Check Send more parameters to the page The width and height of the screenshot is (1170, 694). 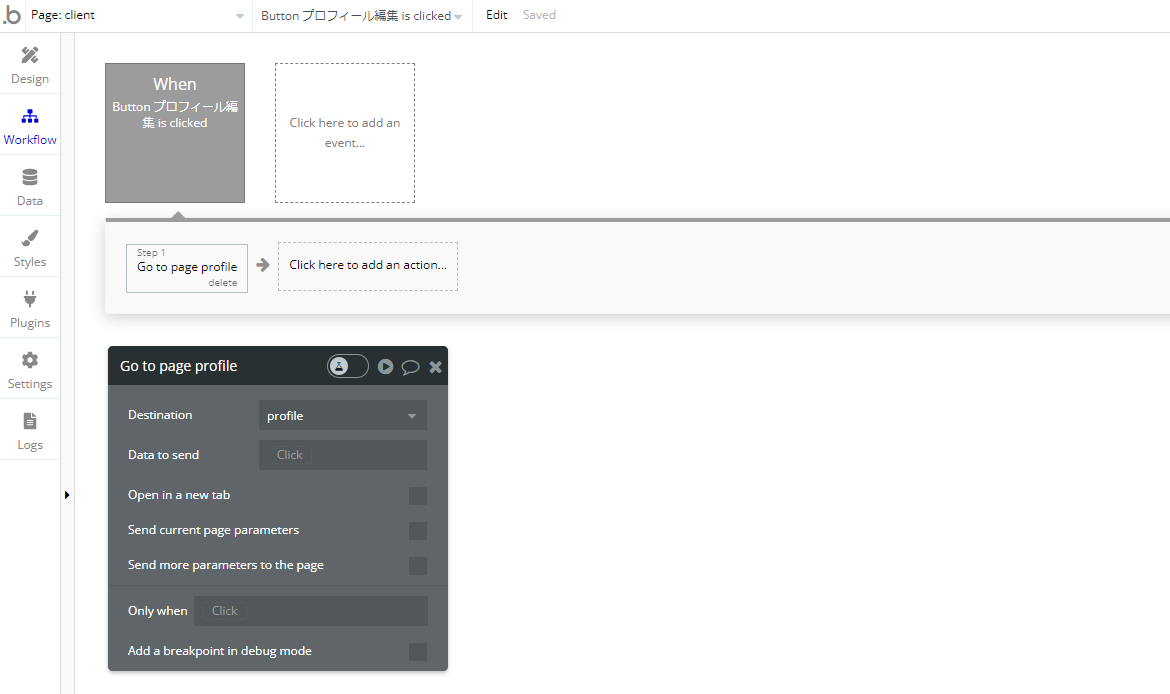coord(418,566)
